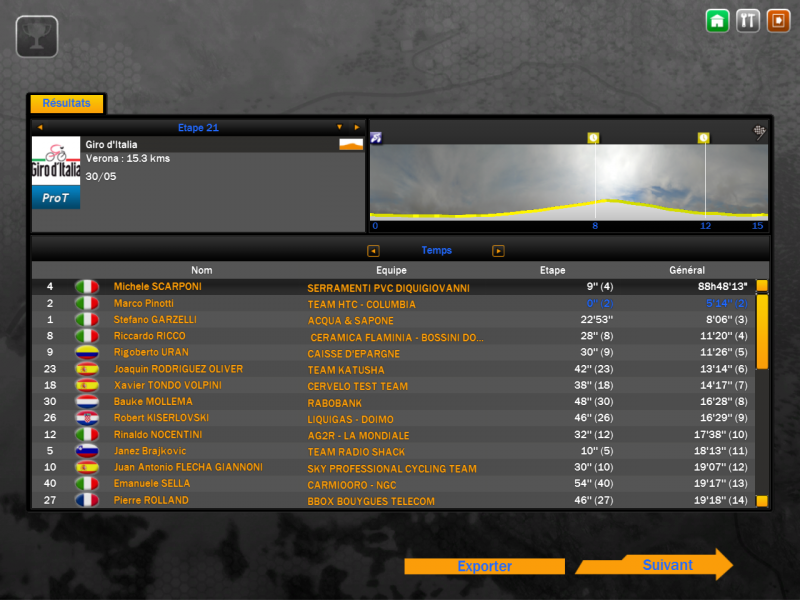Sort by the Equipe column header
The height and width of the screenshot is (600, 800).
coord(391,270)
